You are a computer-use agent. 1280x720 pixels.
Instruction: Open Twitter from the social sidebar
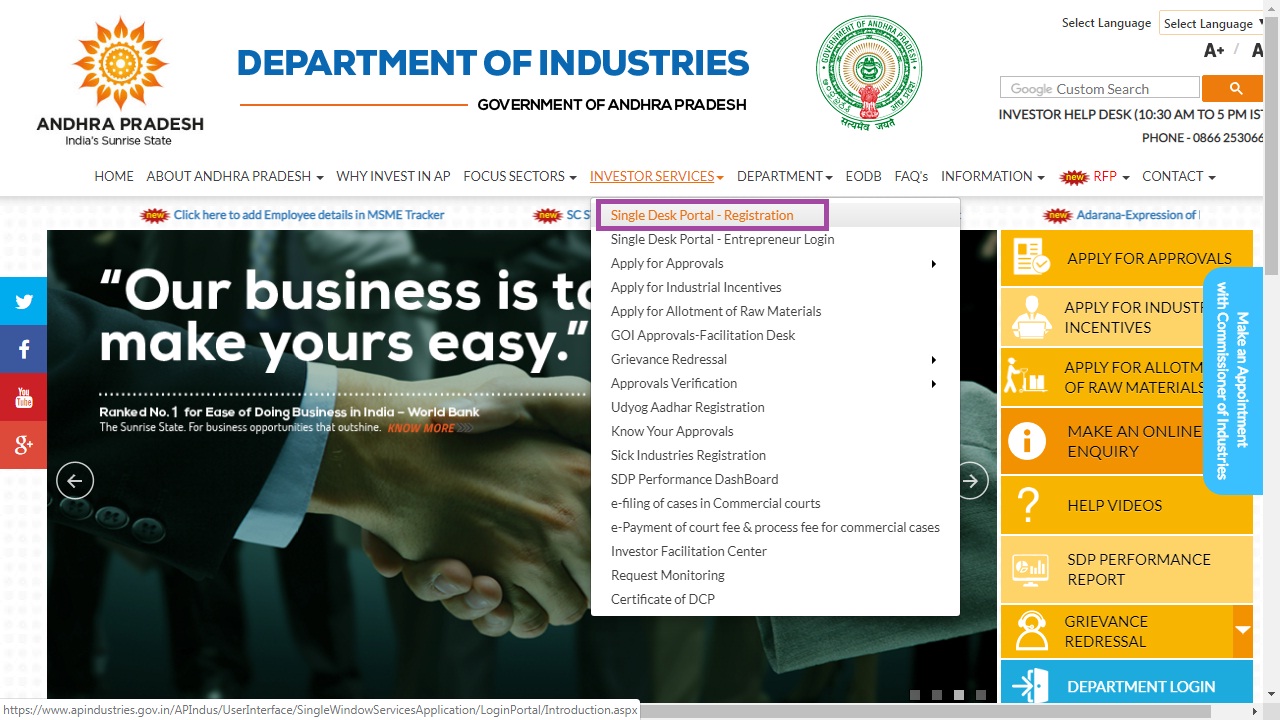pos(23,301)
